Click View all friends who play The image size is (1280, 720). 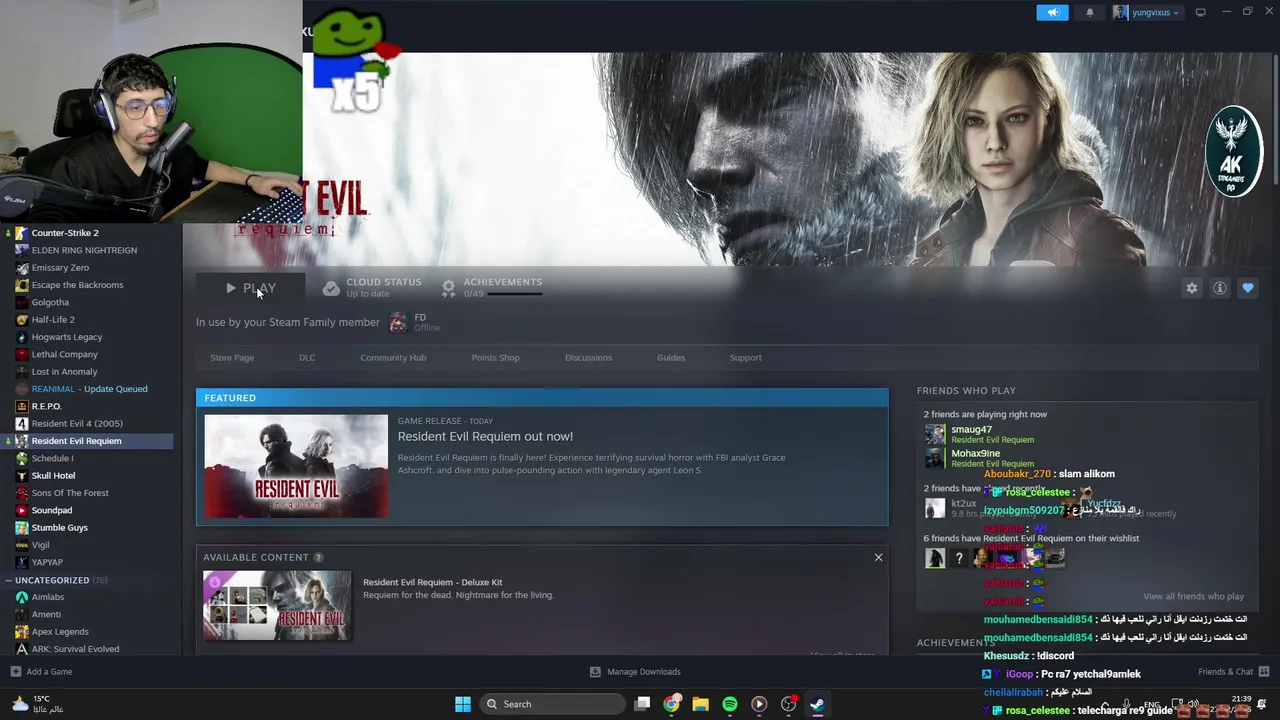pyautogui.click(x=1193, y=596)
